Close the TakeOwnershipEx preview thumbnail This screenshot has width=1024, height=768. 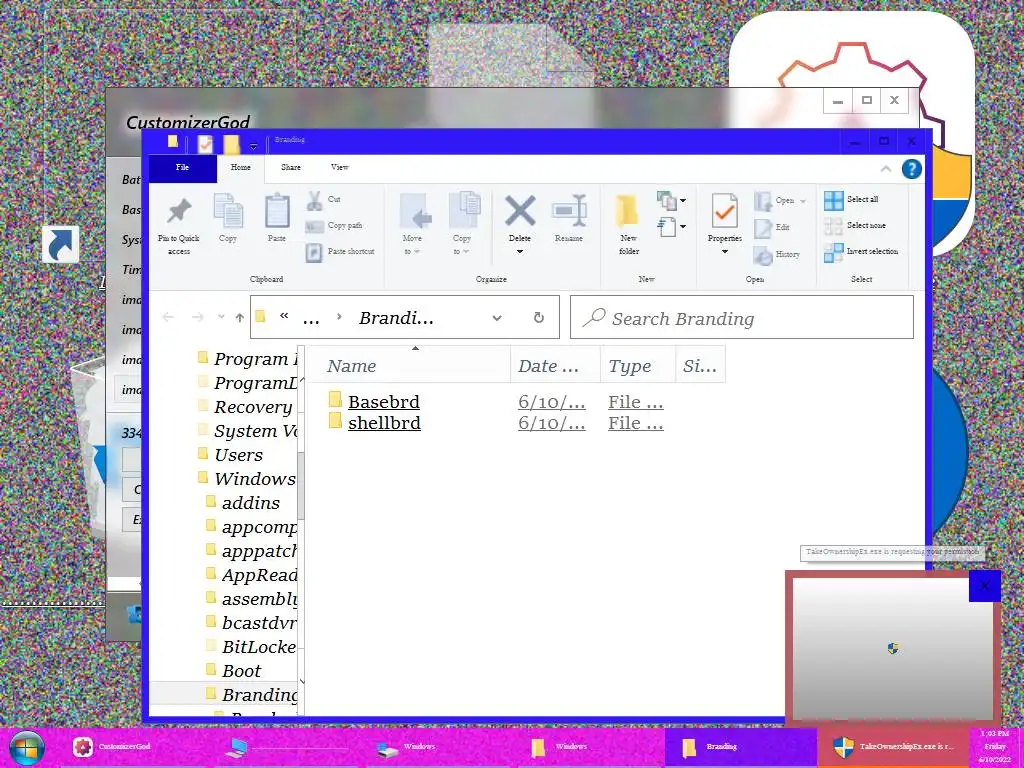(x=985, y=586)
